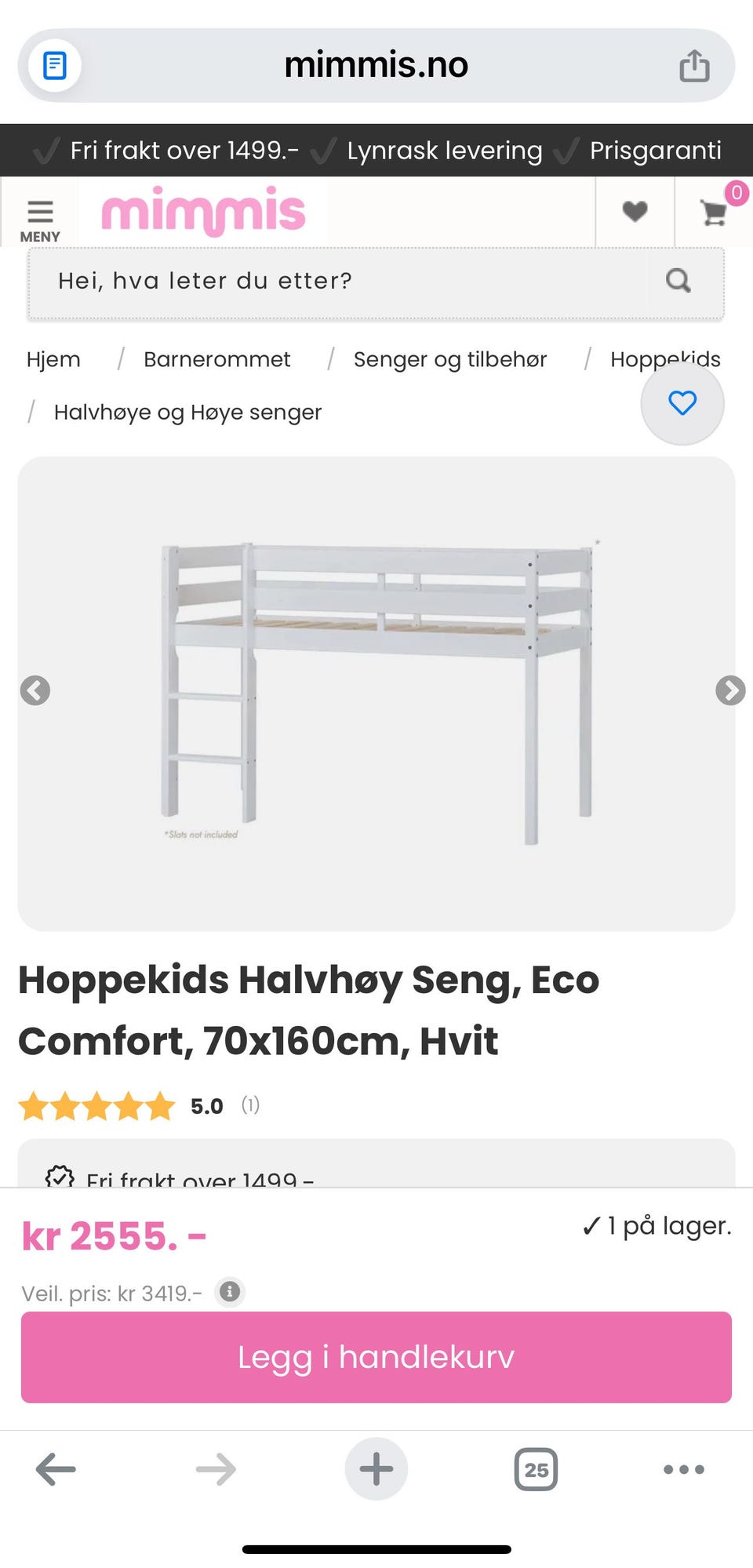753x1568 pixels.
Task: Open the wishlist heart icon in header
Action: click(635, 211)
